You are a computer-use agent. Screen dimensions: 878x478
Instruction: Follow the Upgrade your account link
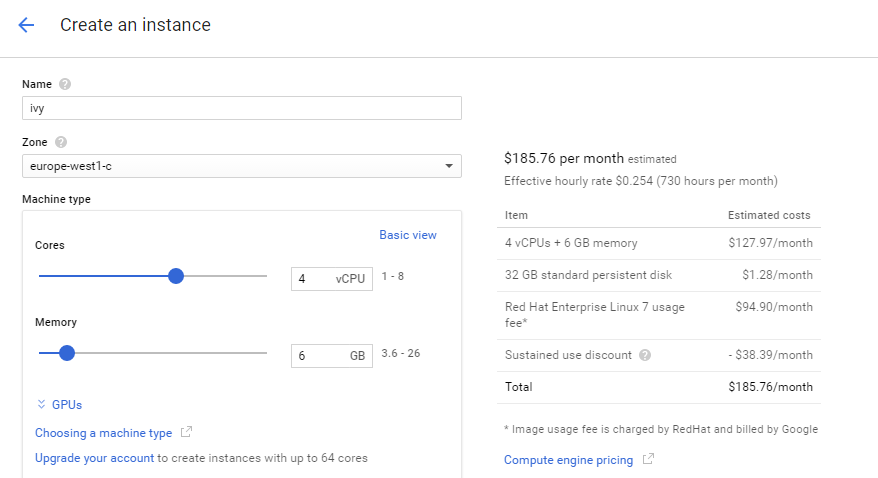click(94, 458)
